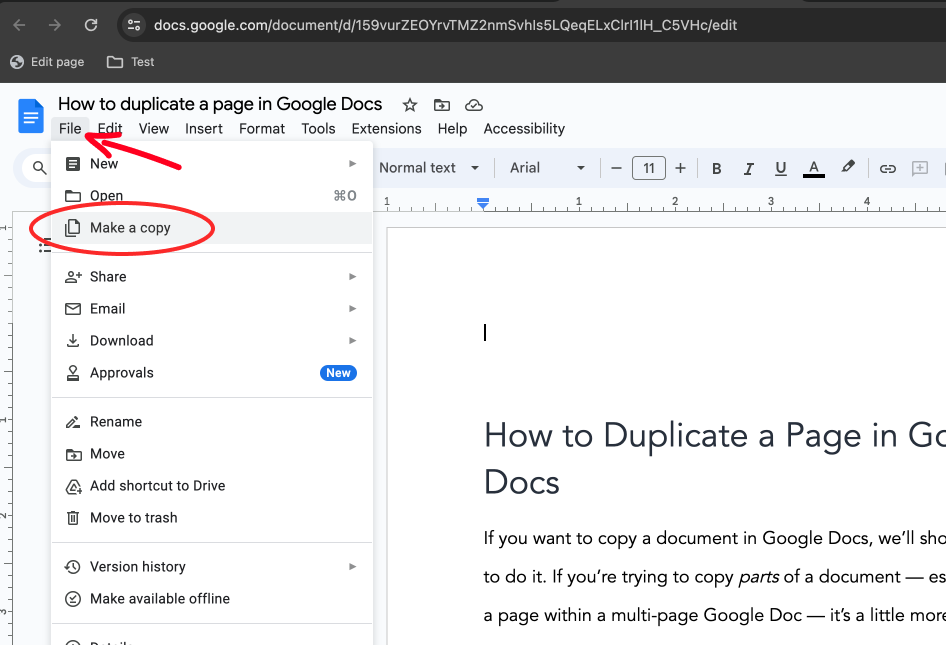Open the Tools menu
This screenshot has width=946, height=645.
319,129
